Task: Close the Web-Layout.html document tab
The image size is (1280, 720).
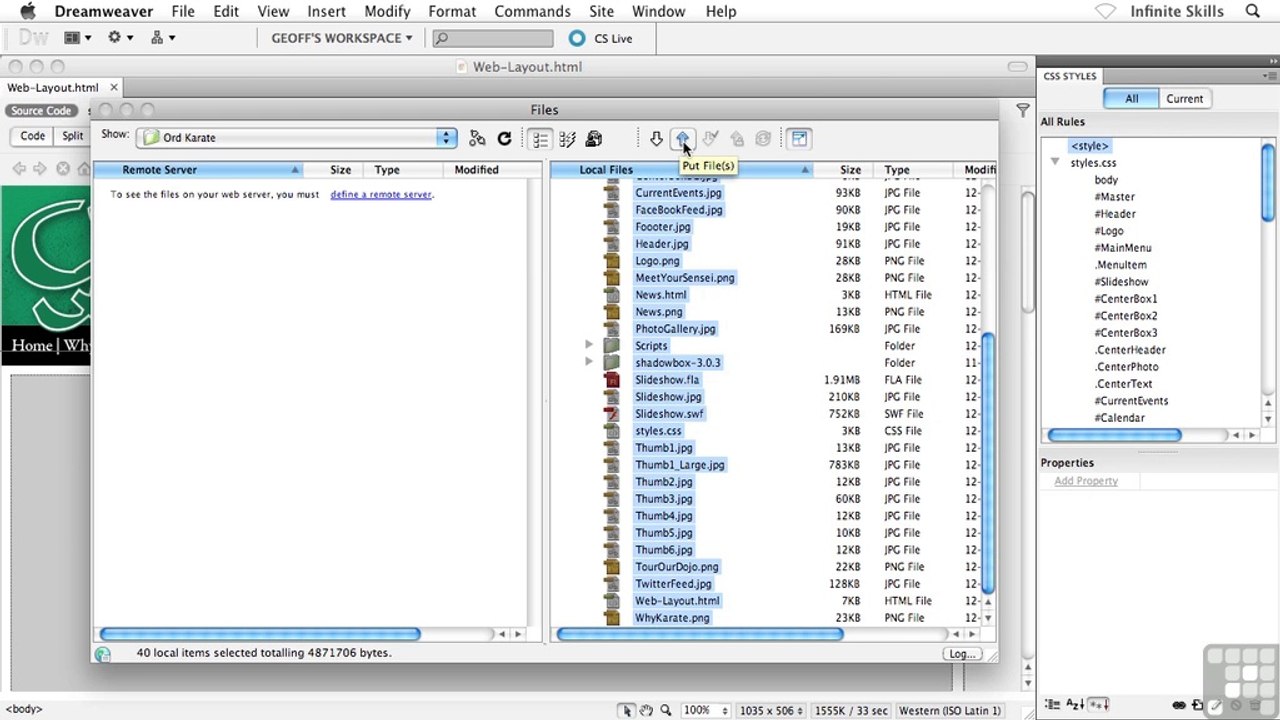Action: [x=113, y=88]
